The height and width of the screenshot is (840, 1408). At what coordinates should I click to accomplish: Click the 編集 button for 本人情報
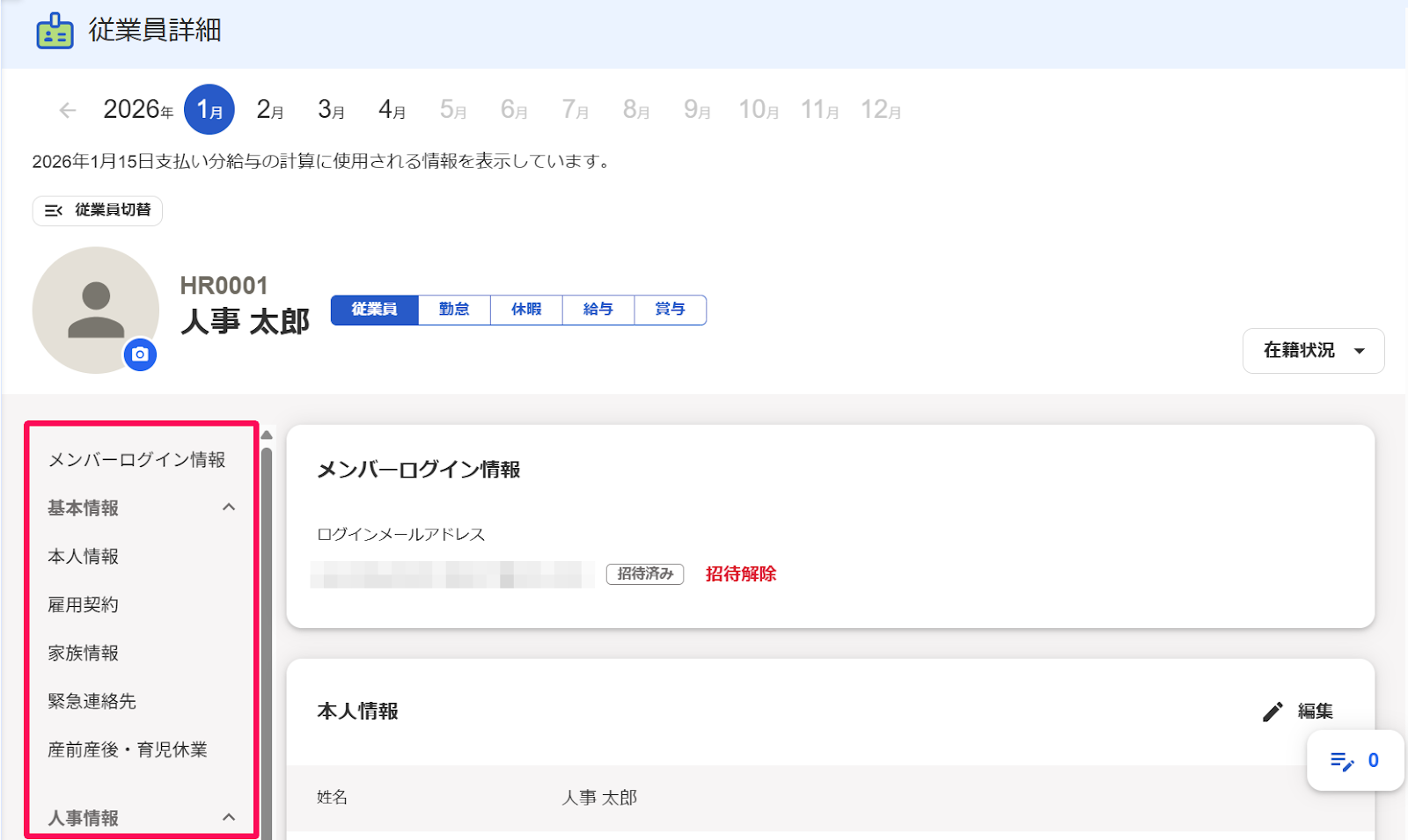click(x=1298, y=712)
